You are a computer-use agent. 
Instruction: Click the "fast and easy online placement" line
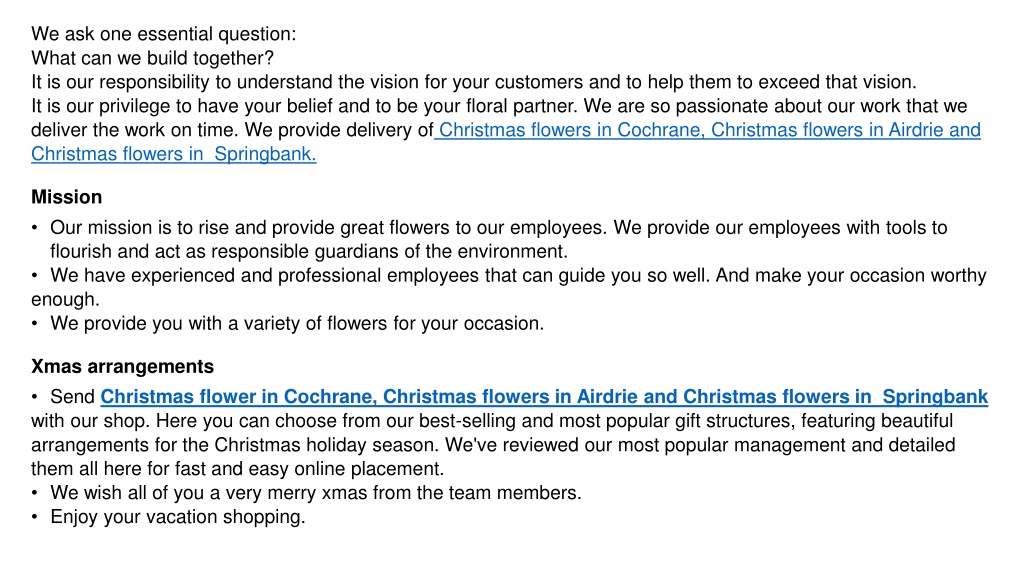click(x=238, y=469)
